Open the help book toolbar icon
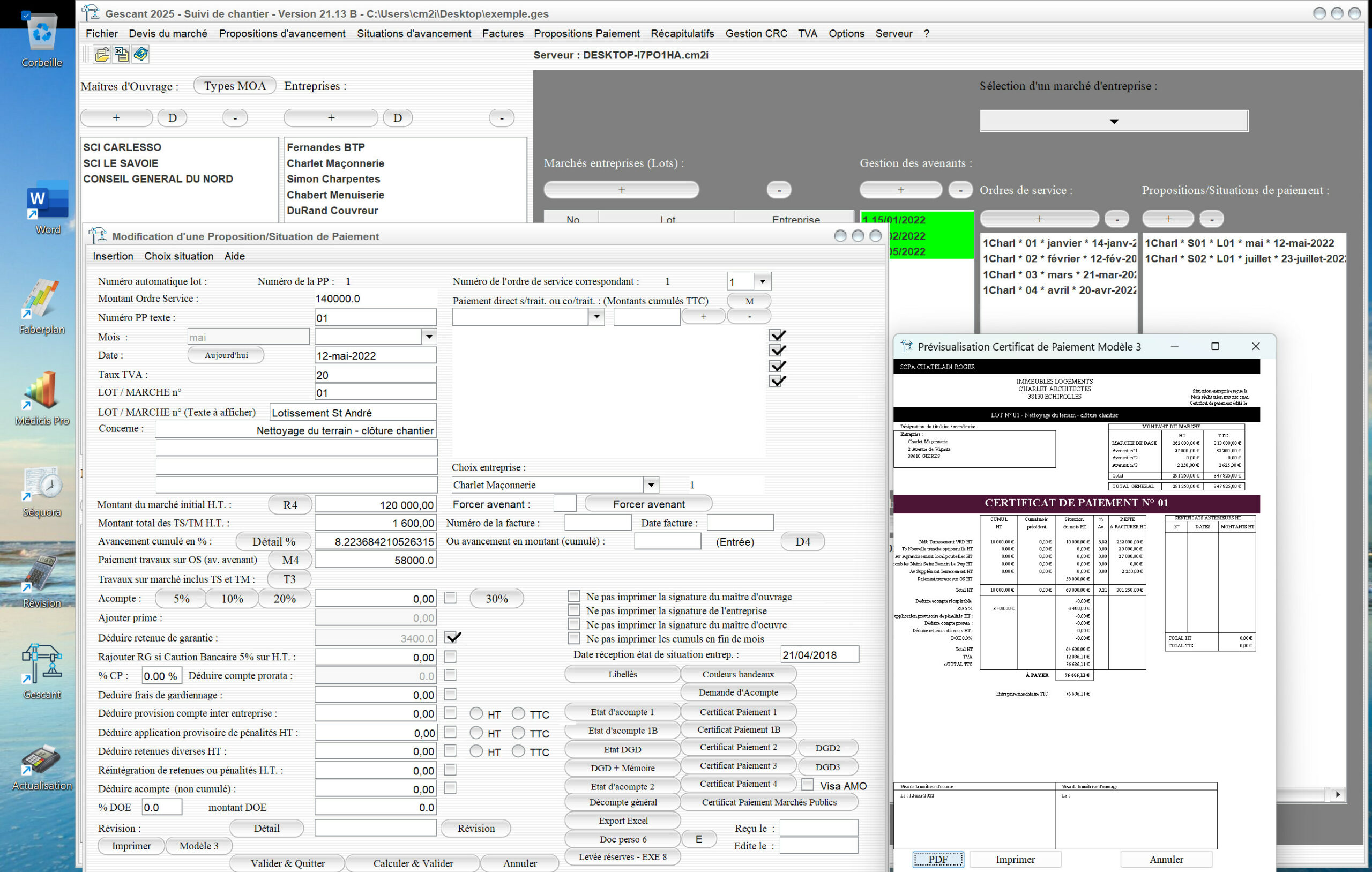The width and height of the screenshot is (1372, 872). [141, 54]
